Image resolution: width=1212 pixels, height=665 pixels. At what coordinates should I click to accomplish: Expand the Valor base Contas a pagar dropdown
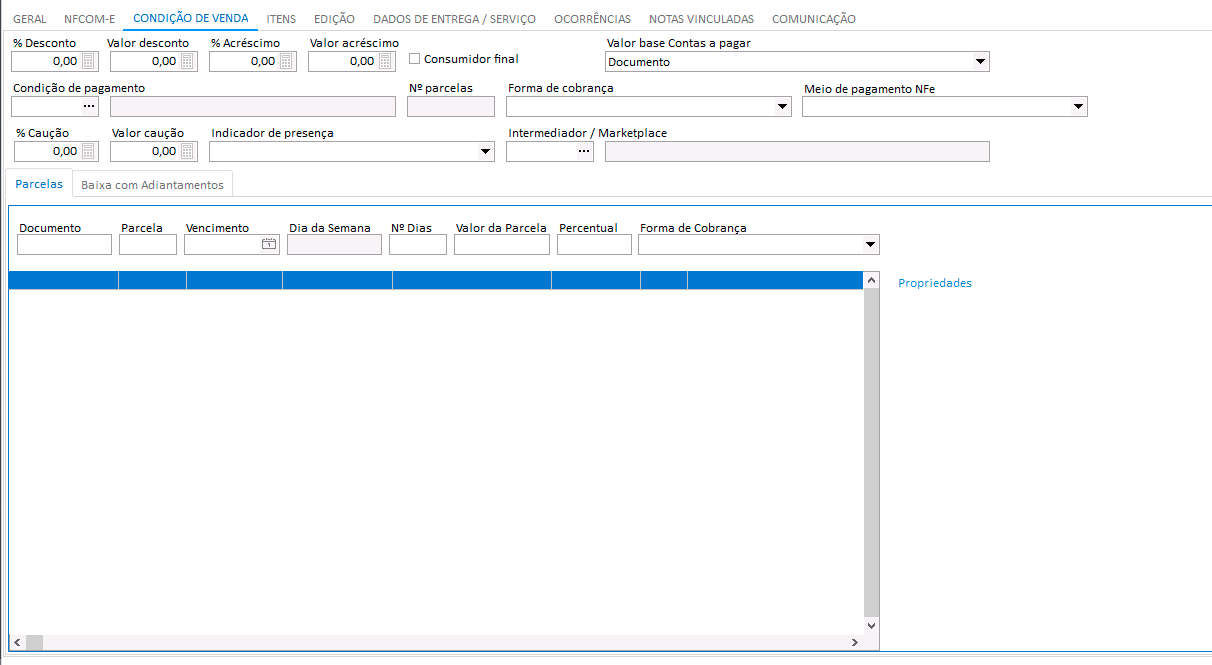[979, 62]
